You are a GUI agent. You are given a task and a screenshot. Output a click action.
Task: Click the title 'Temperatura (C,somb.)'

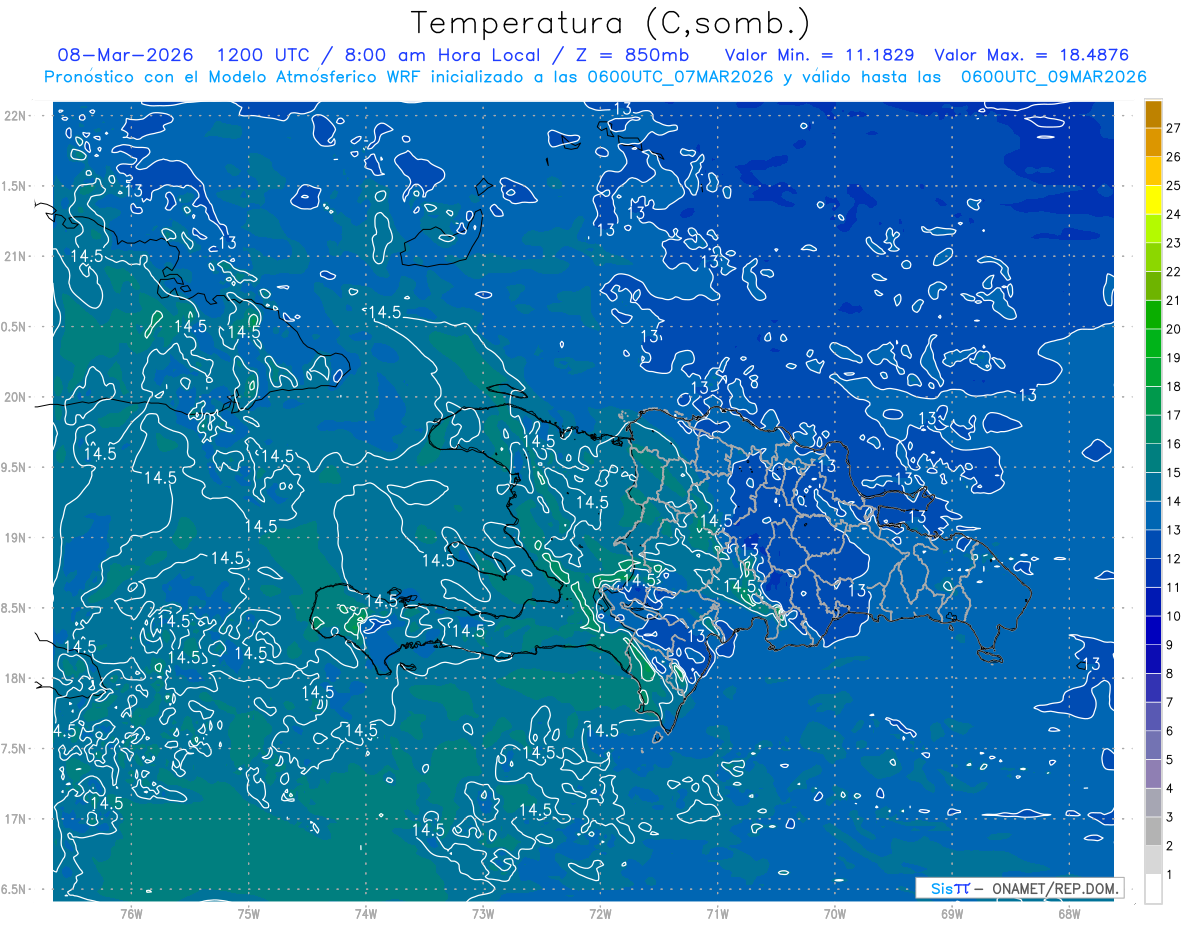coord(610,24)
